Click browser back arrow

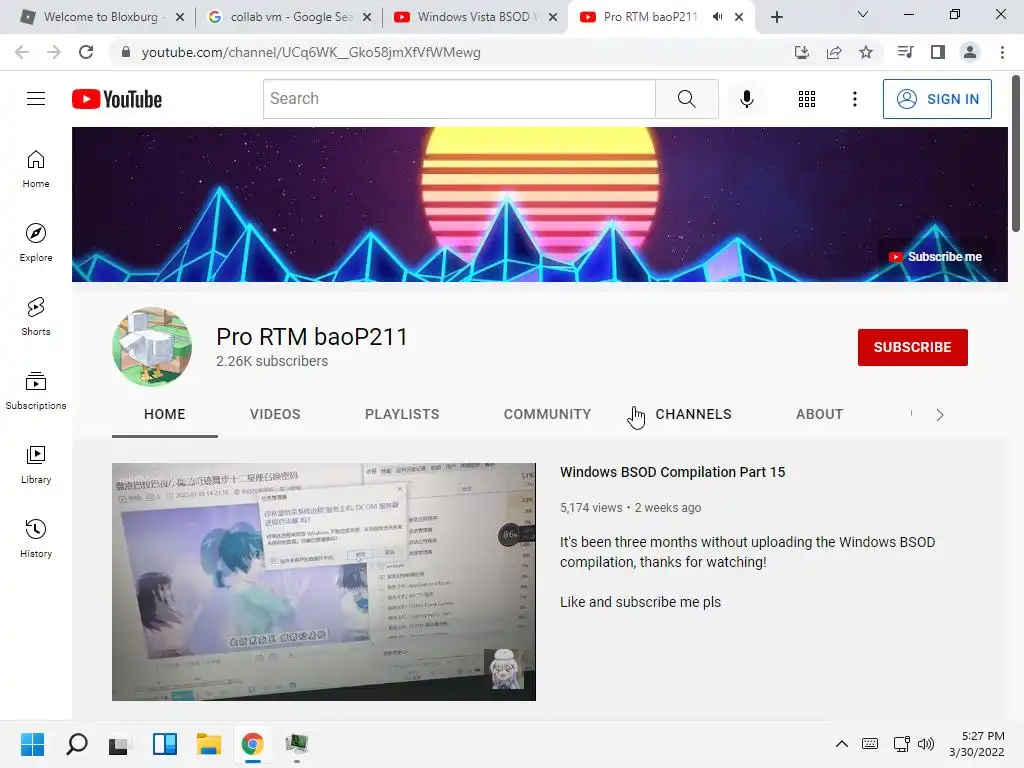point(22,52)
